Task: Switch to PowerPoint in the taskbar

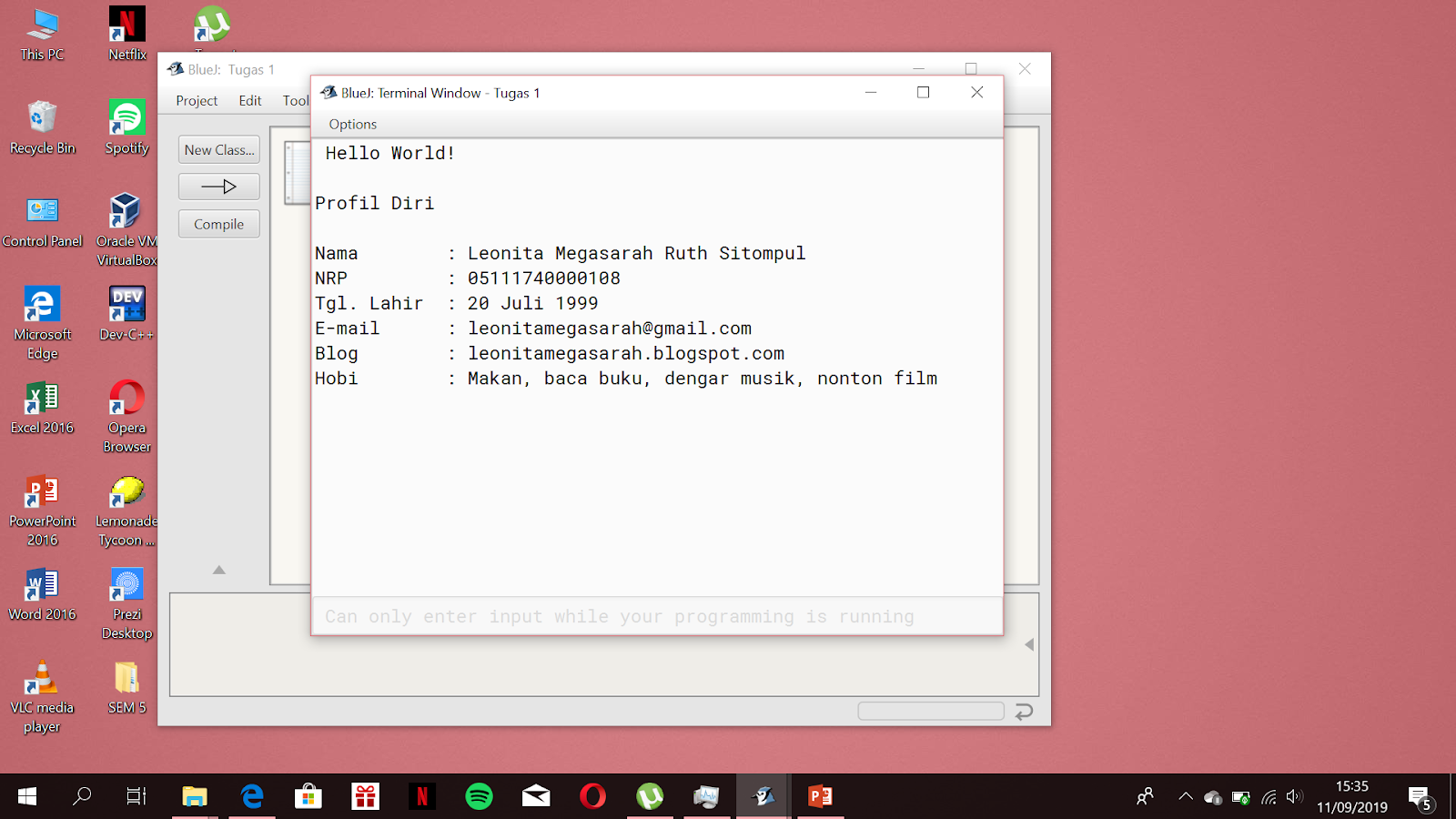Action: [x=820, y=796]
